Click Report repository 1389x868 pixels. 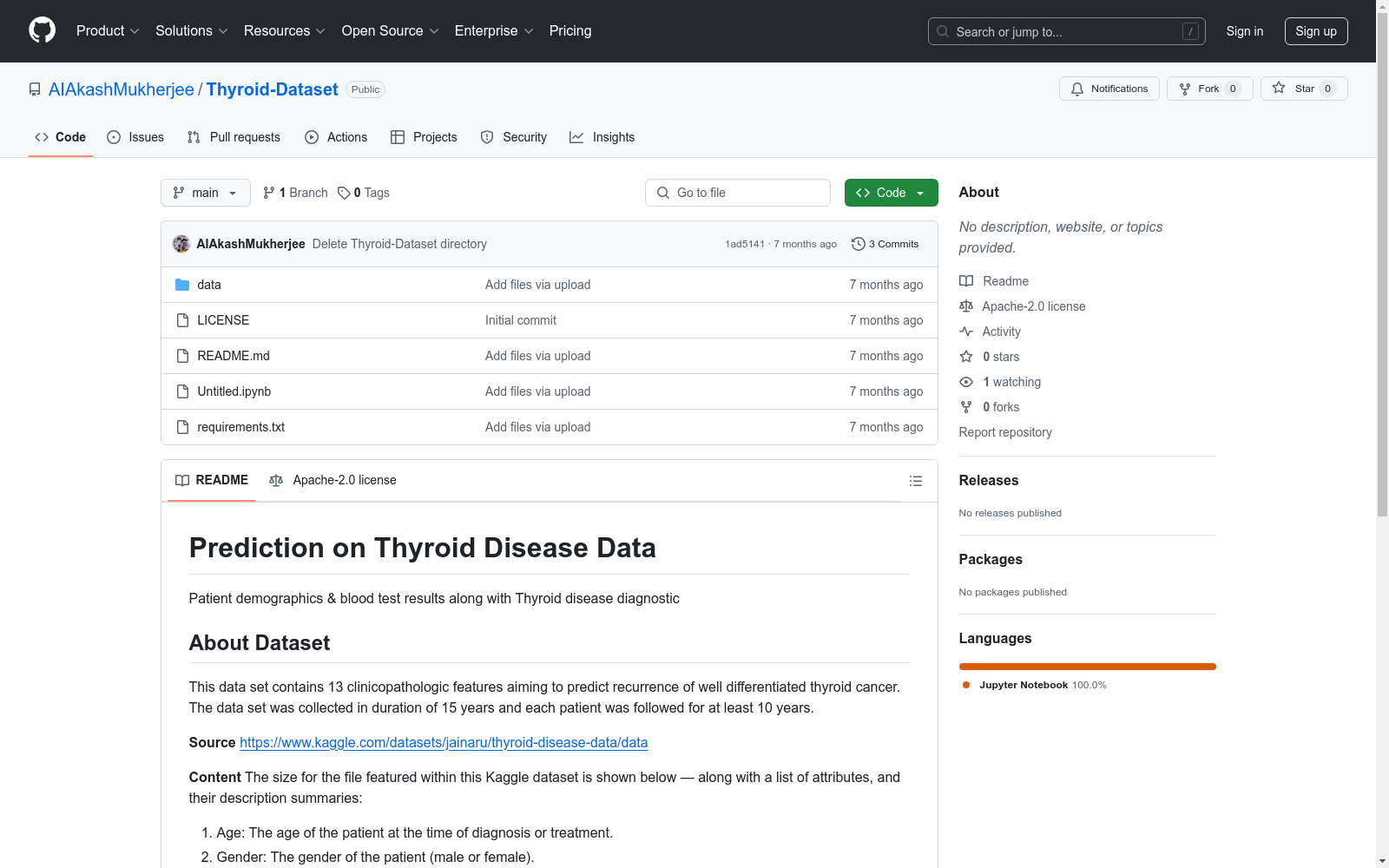(1005, 432)
